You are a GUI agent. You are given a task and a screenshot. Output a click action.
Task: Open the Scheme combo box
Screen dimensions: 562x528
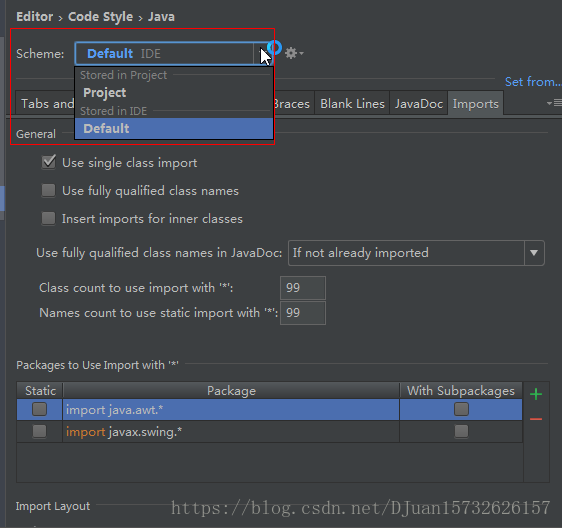click(x=173, y=53)
